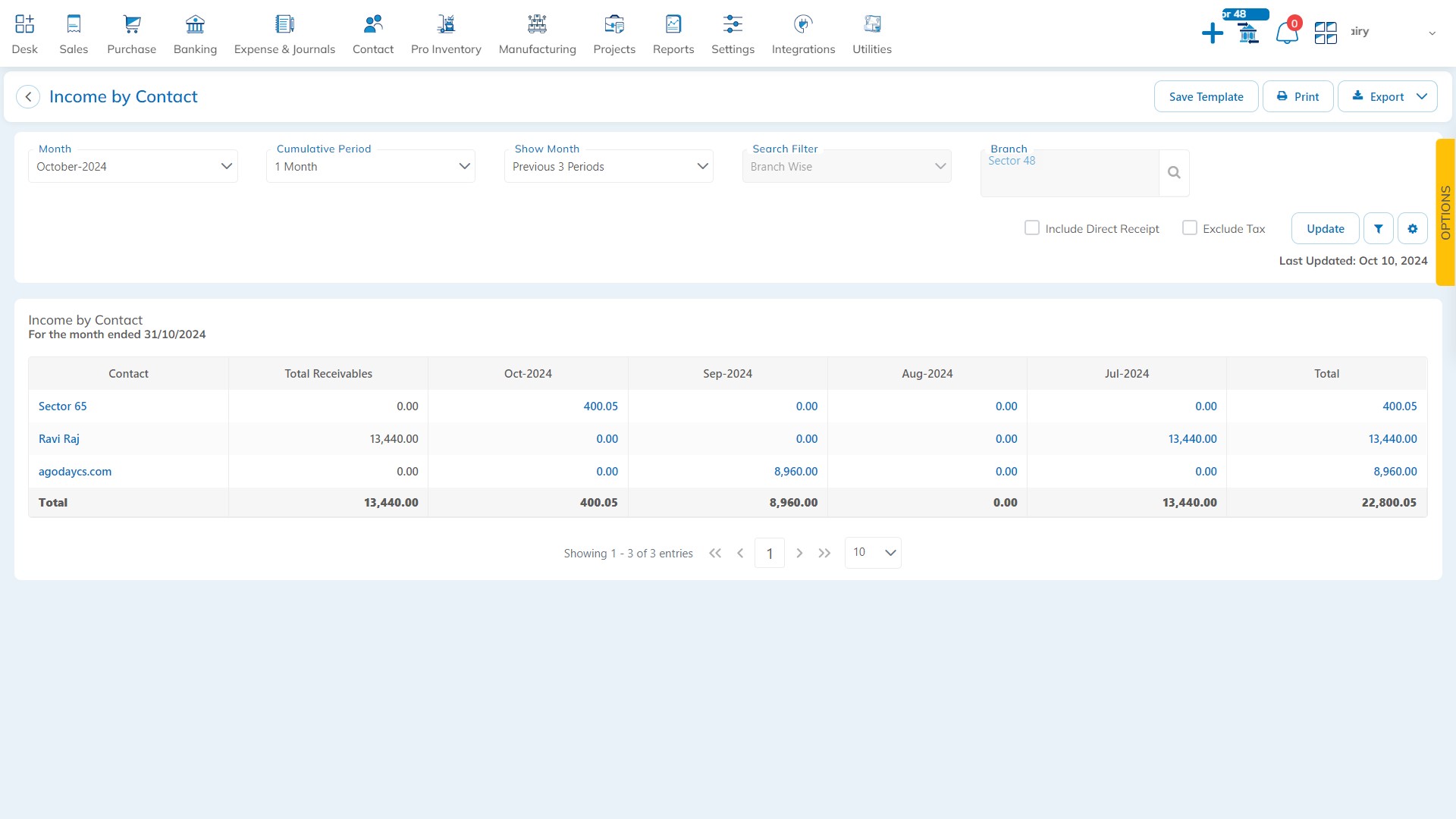Expand the user account dropdown chevron
Viewport: 1456px width, 819px height.
click(1432, 33)
